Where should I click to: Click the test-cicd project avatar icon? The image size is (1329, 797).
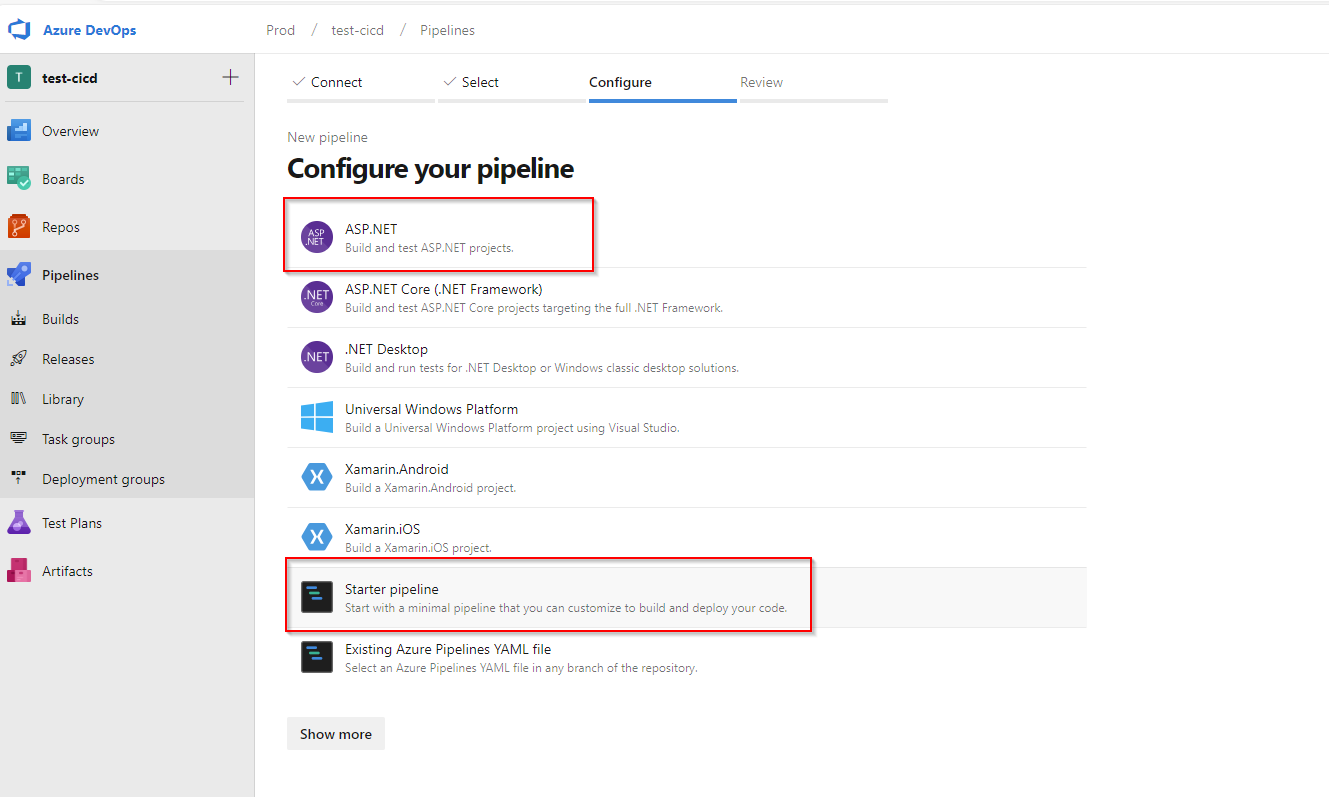[19, 78]
